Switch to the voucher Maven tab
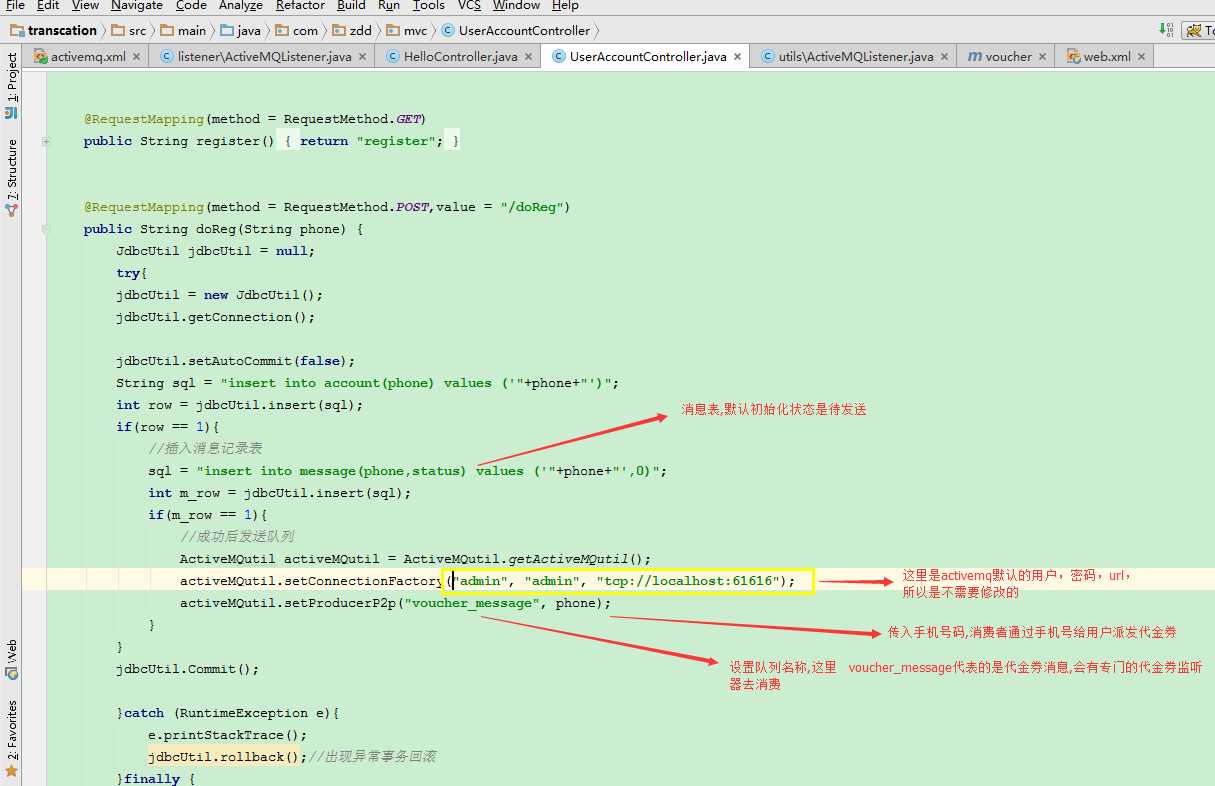This screenshot has height=786, width=1215. pyautogui.click(x=1008, y=56)
